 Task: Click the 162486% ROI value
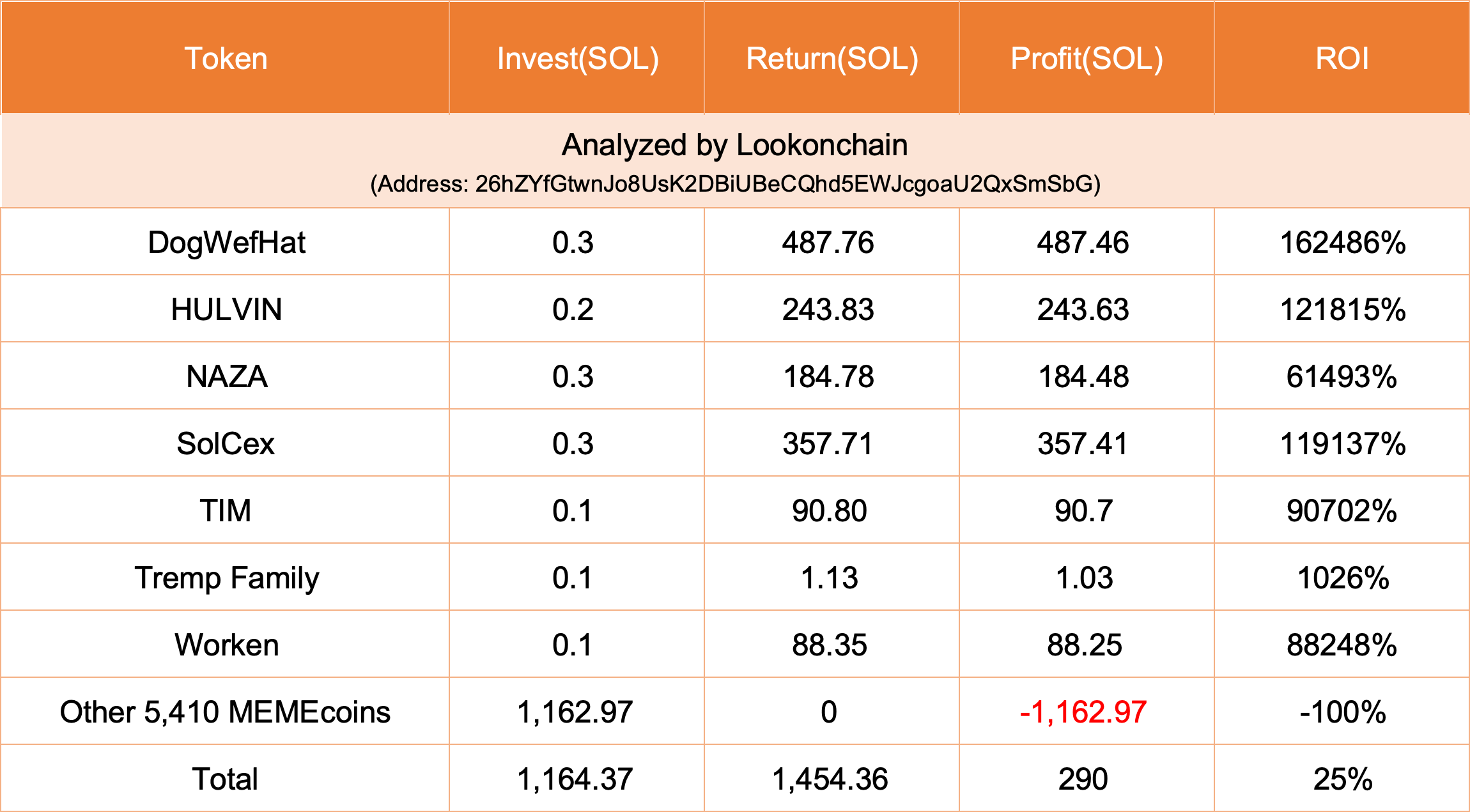1342,243
